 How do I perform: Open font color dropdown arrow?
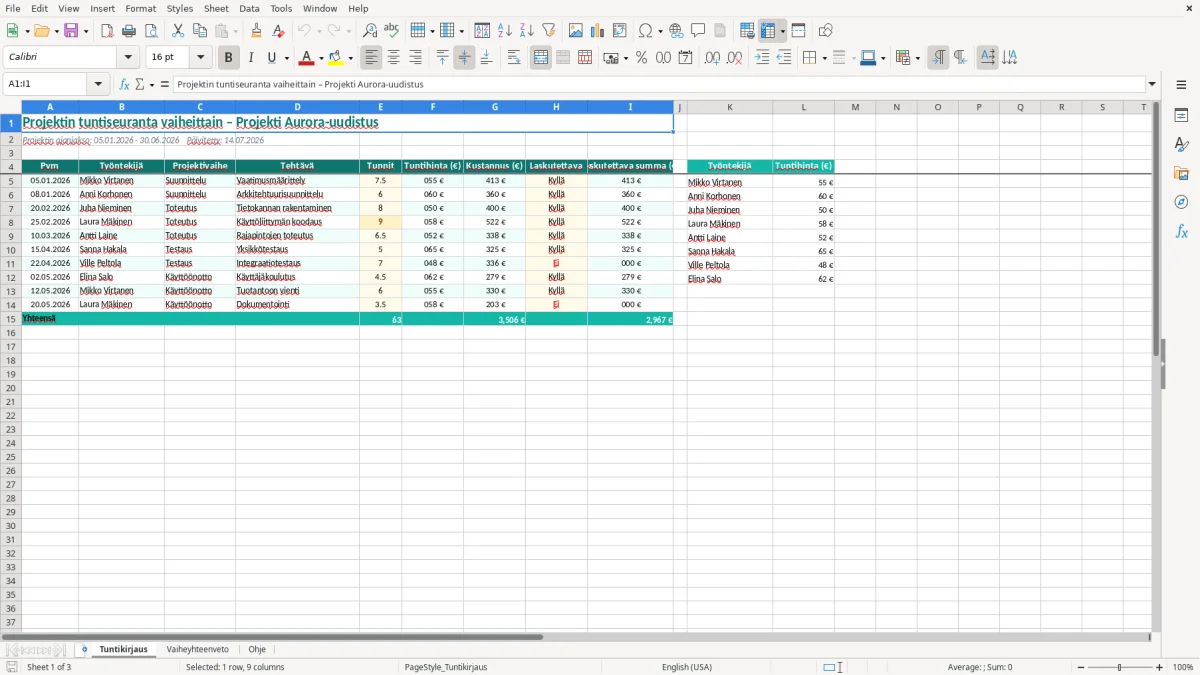(x=321, y=58)
